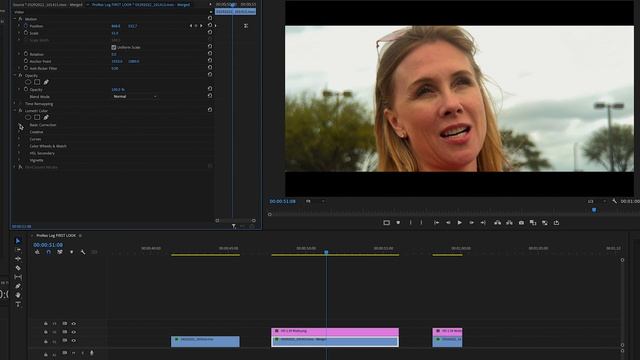Toggle Anti-flicker Filter stopwatch

[x=26, y=68]
